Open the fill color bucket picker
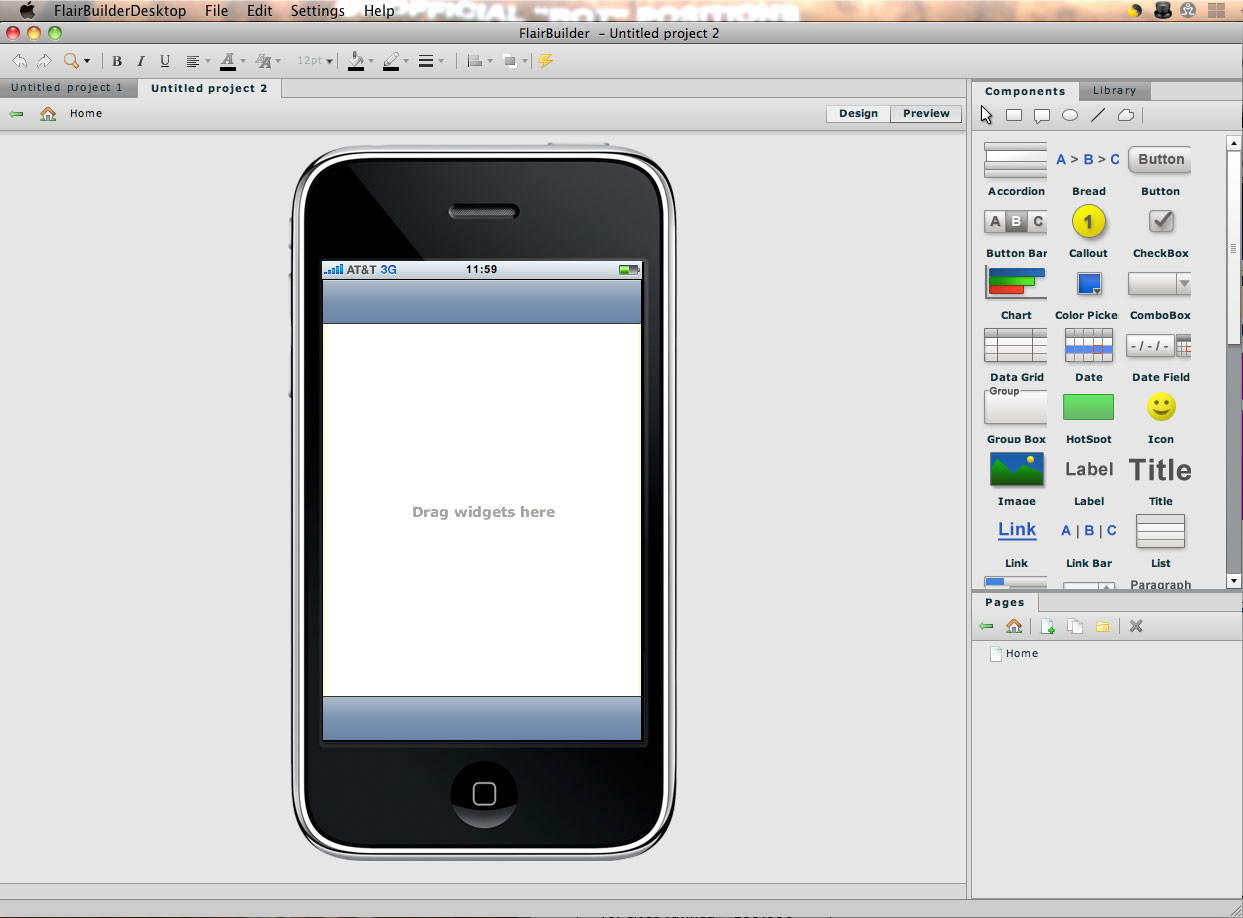This screenshot has width=1243, height=918. pyautogui.click(x=360, y=61)
